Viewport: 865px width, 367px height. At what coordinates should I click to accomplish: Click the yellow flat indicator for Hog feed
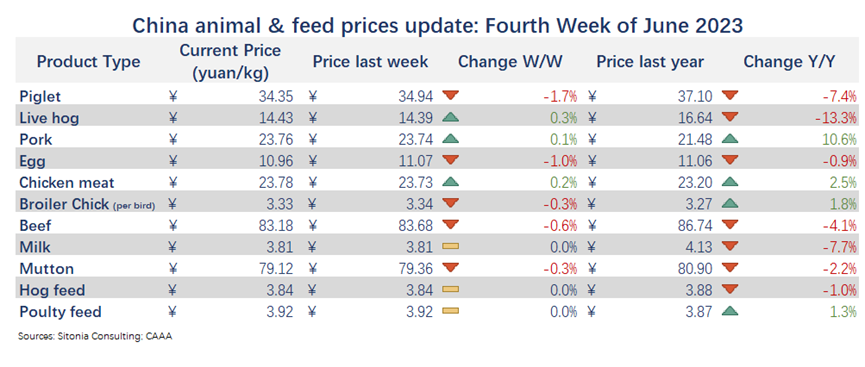pyautogui.click(x=450, y=290)
